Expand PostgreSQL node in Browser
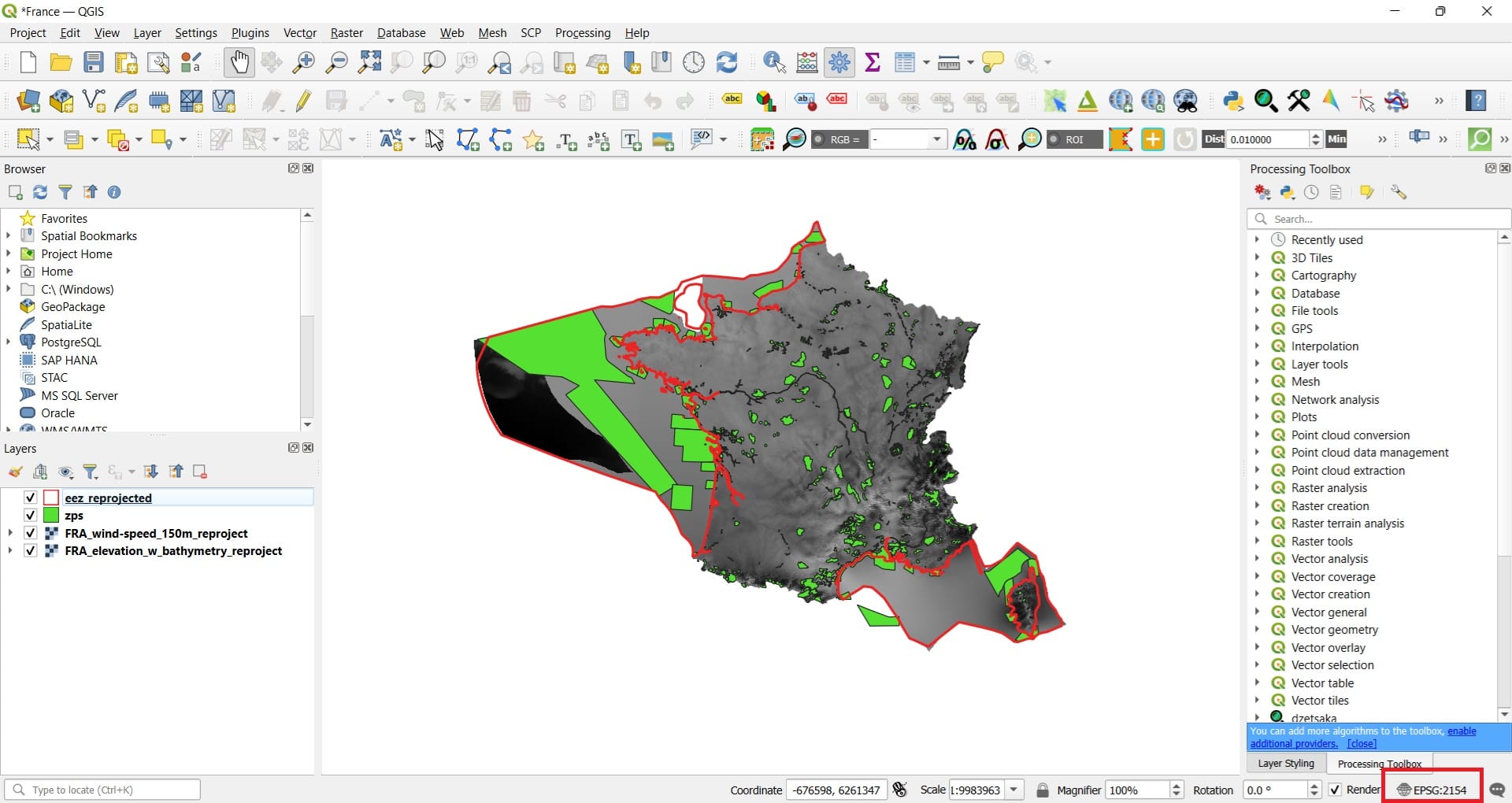 coord(9,342)
